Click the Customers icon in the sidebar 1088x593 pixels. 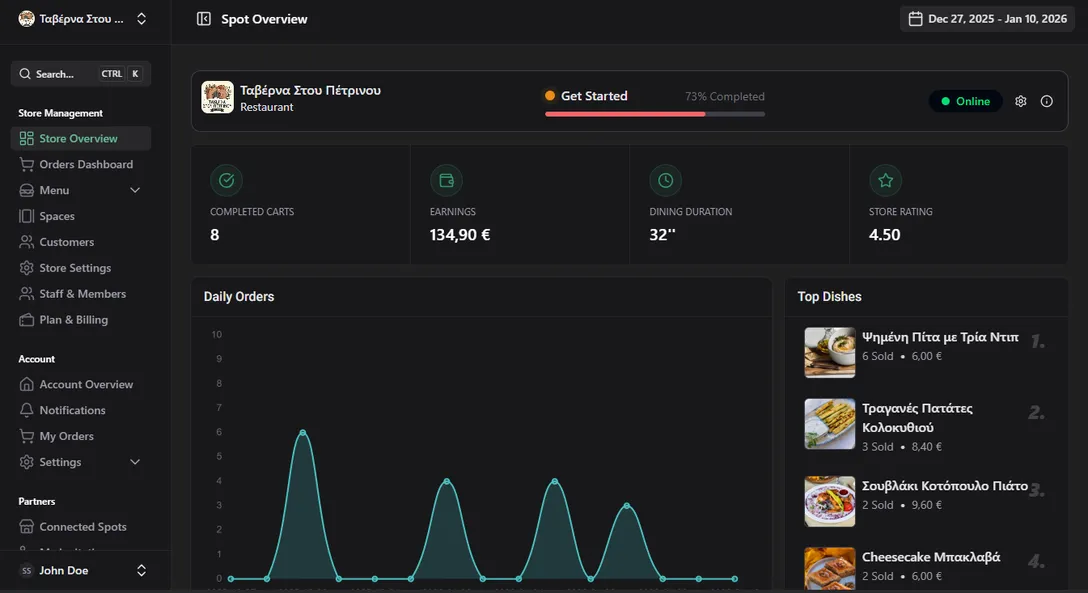click(25, 241)
